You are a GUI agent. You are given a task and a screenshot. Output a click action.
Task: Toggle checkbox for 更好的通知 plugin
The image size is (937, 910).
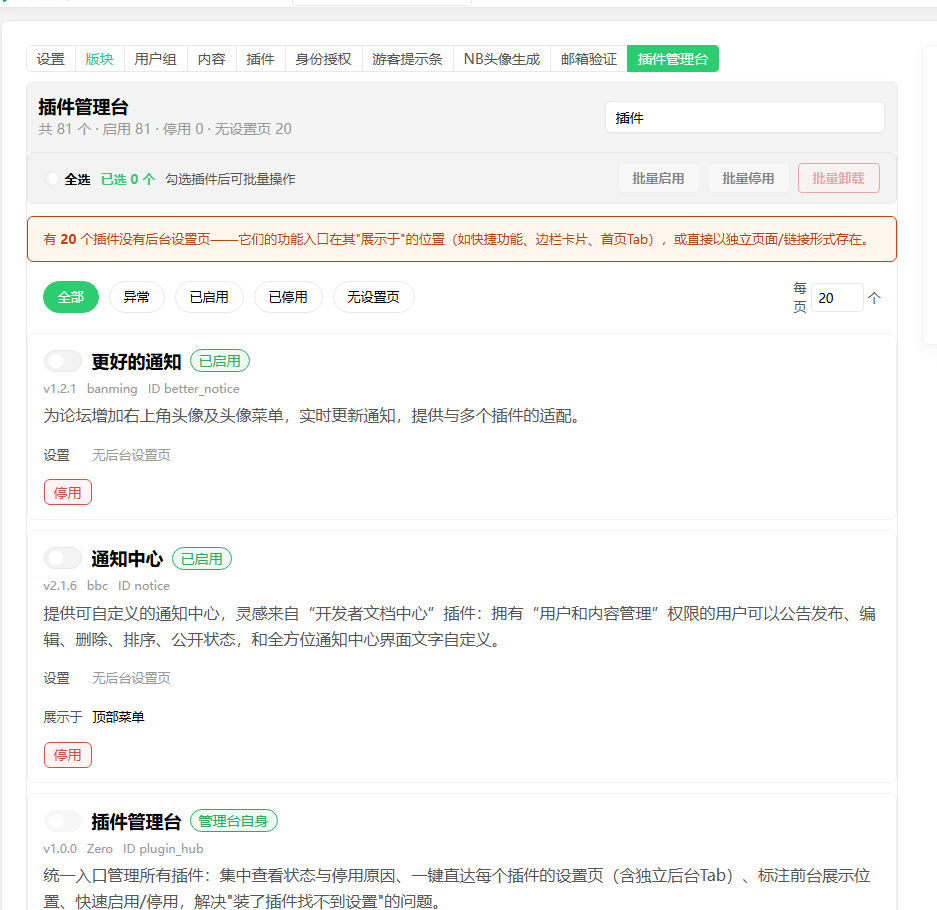62,361
